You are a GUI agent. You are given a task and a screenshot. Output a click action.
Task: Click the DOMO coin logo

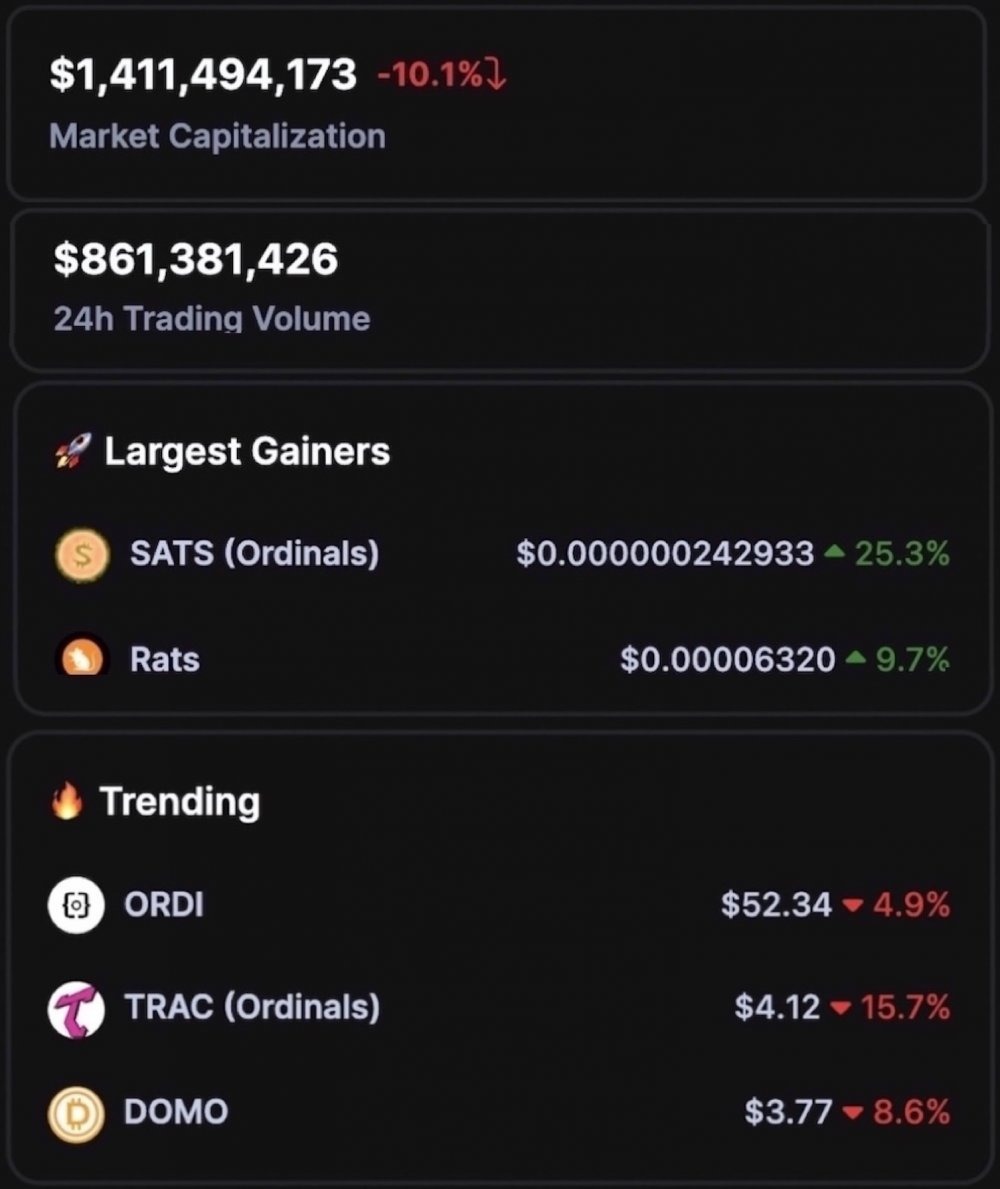[x=76, y=1113]
